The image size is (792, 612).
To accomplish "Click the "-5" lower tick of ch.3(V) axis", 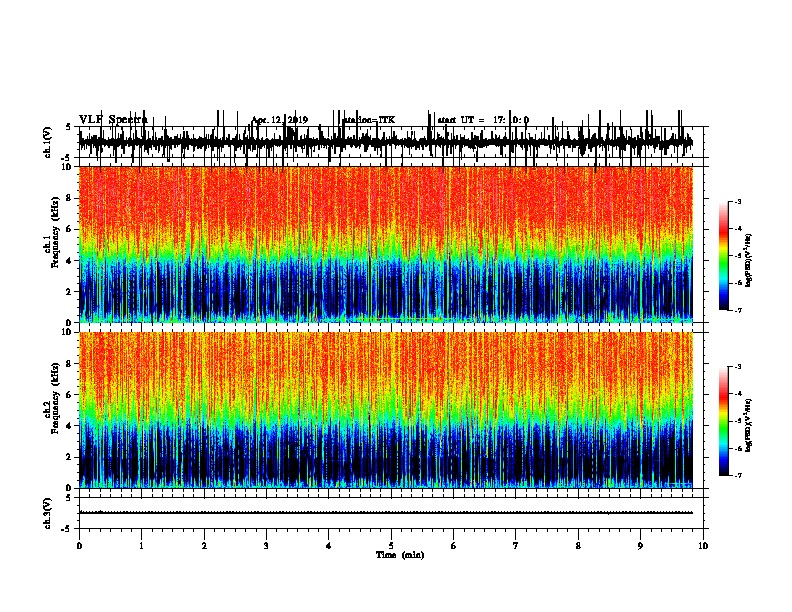I will [x=67, y=529].
